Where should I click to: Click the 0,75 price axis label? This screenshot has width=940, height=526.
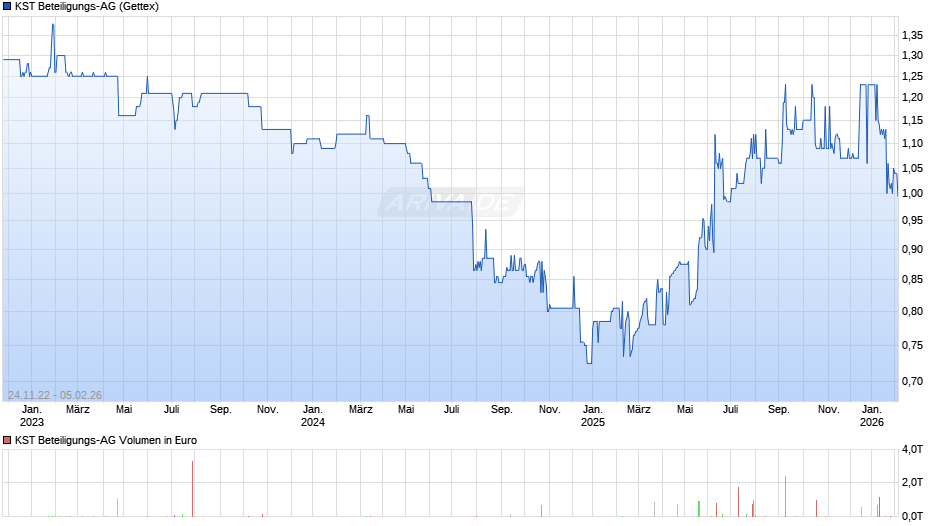click(x=912, y=345)
